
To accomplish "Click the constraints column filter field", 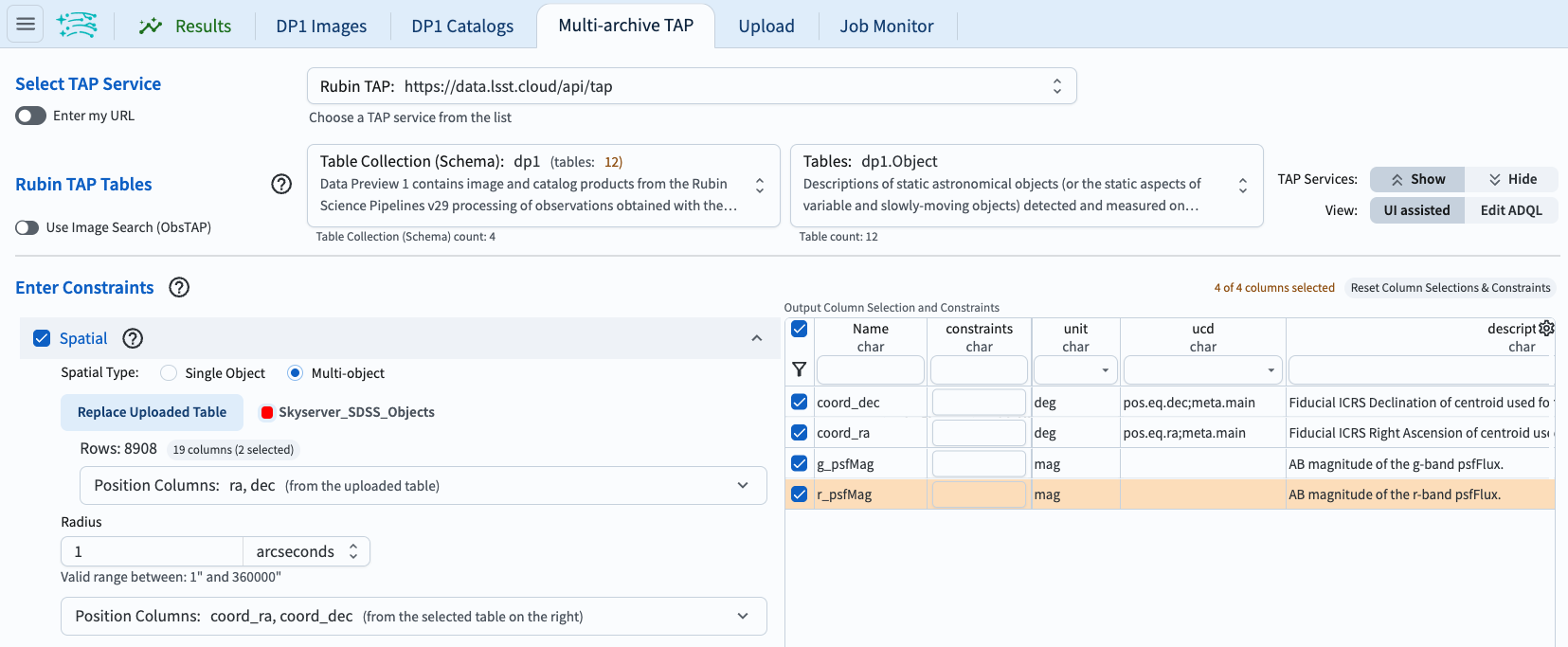I will pos(979,369).
